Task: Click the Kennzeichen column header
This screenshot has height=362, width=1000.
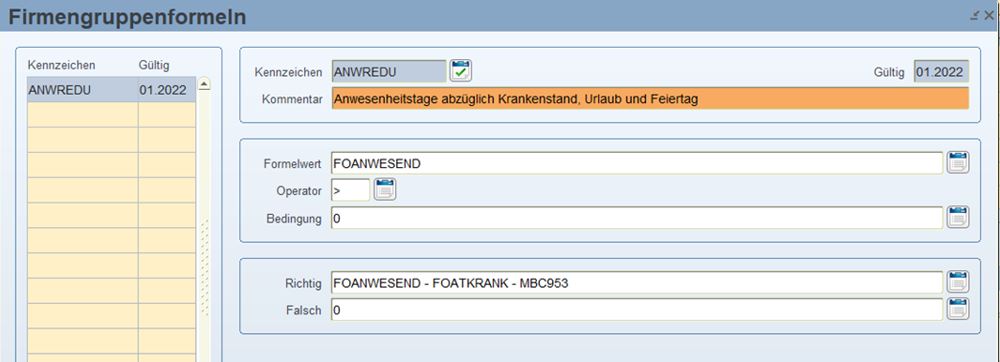Action: pyautogui.click(x=61, y=65)
